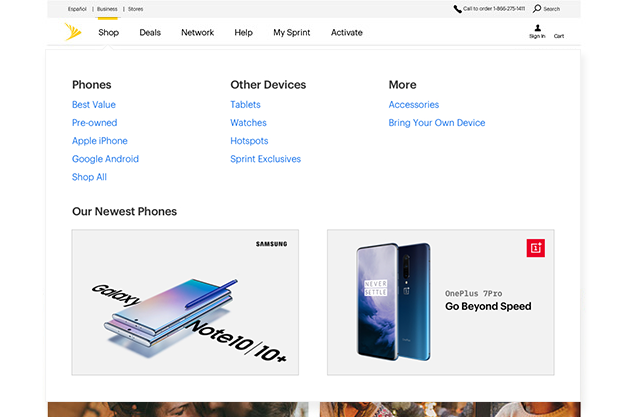Click the Samsung brand logo
625x417 pixels.
click(x=271, y=244)
